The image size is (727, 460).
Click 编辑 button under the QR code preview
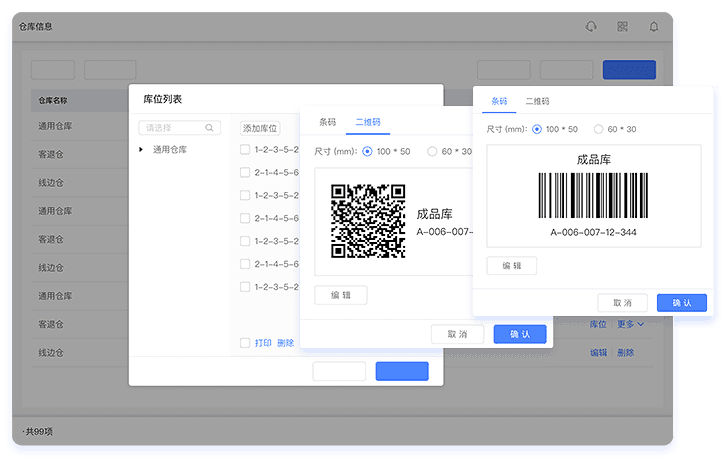click(x=341, y=295)
